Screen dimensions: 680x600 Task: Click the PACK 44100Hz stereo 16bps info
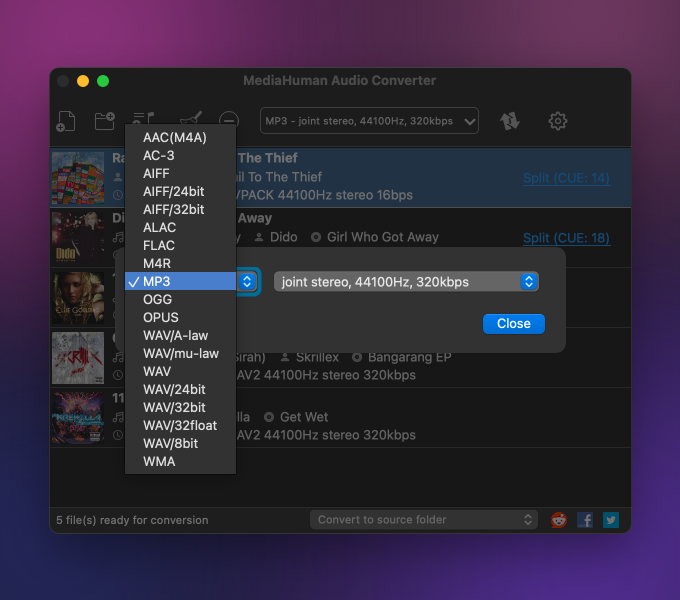[x=325, y=195]
